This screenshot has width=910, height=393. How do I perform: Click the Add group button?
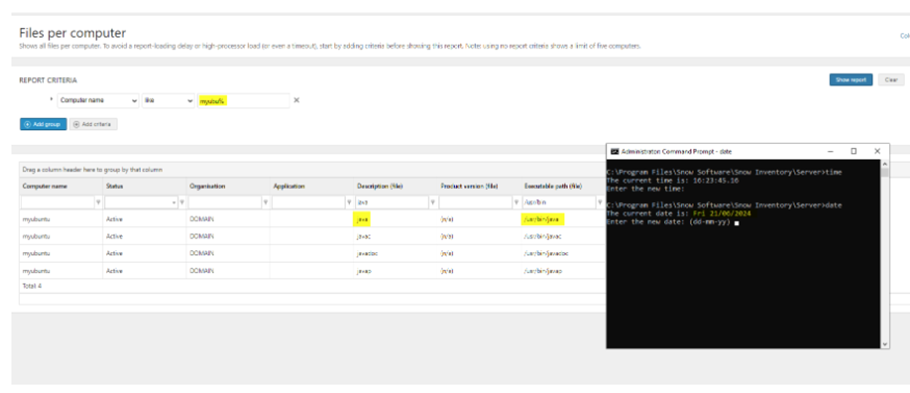44,124
